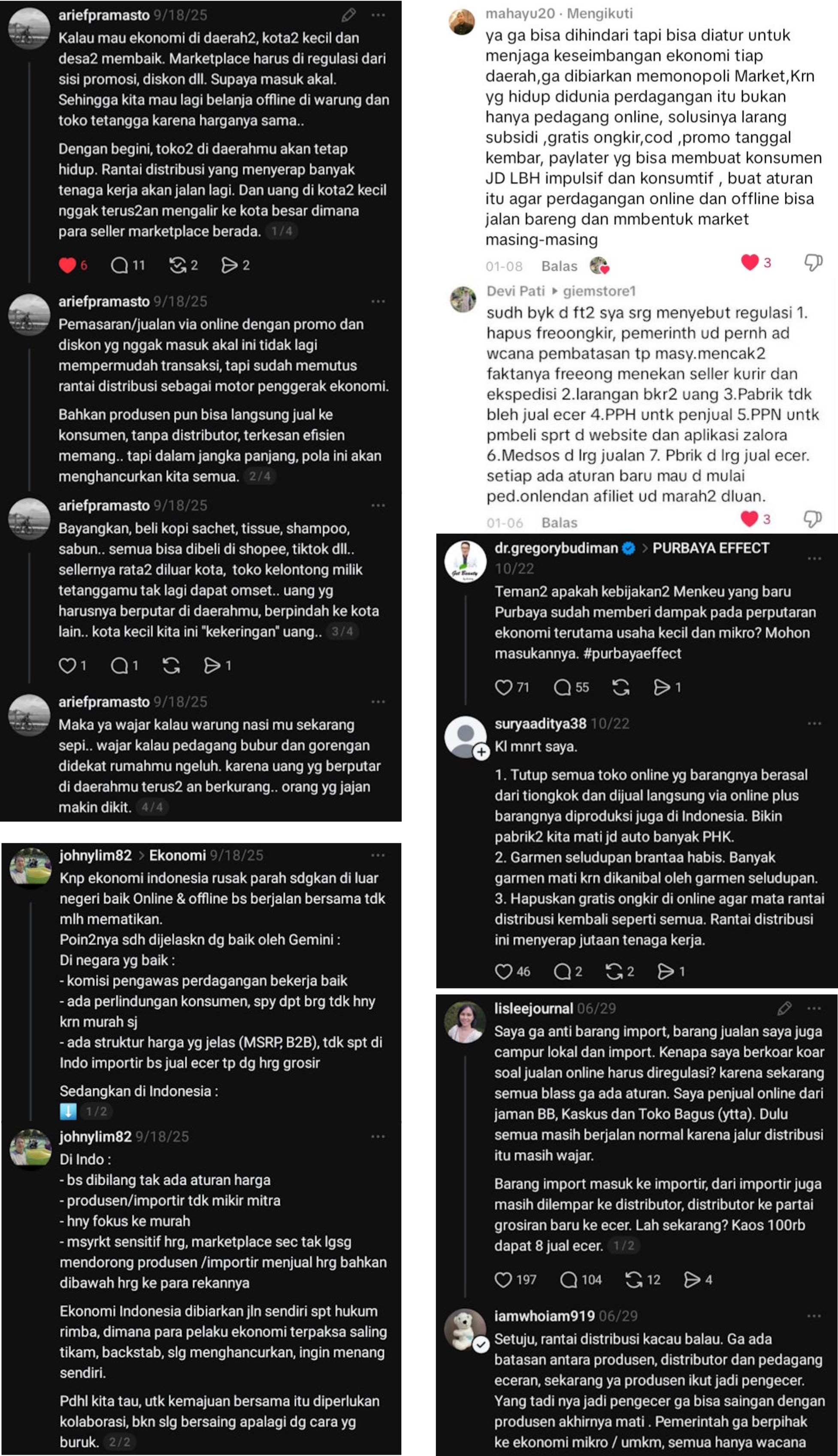
Task: Open comments on lisleejournal's post with 104 replies
Action: click(x=569, y=1279)
